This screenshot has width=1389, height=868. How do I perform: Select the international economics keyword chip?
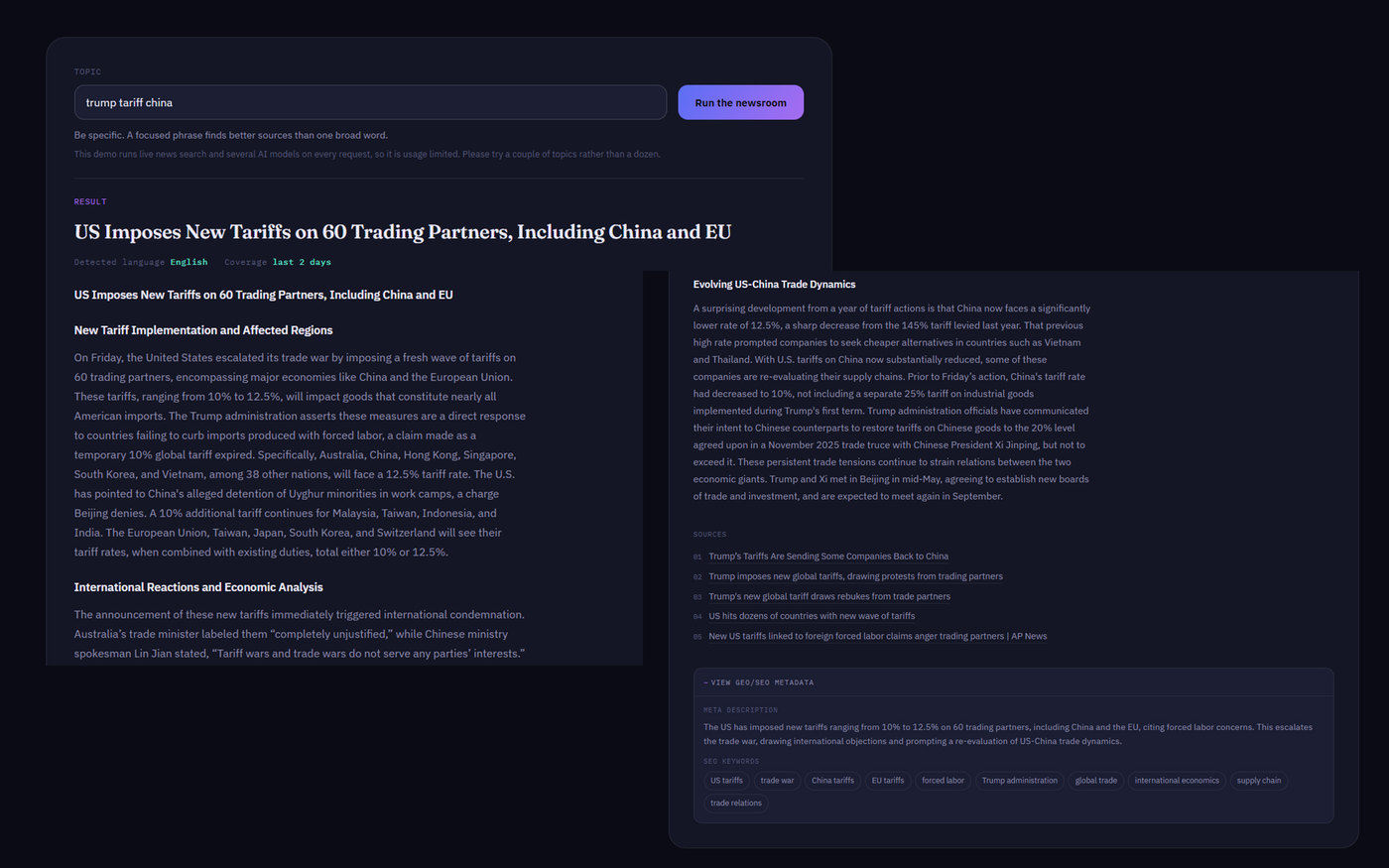click(x=1177, y=781)
